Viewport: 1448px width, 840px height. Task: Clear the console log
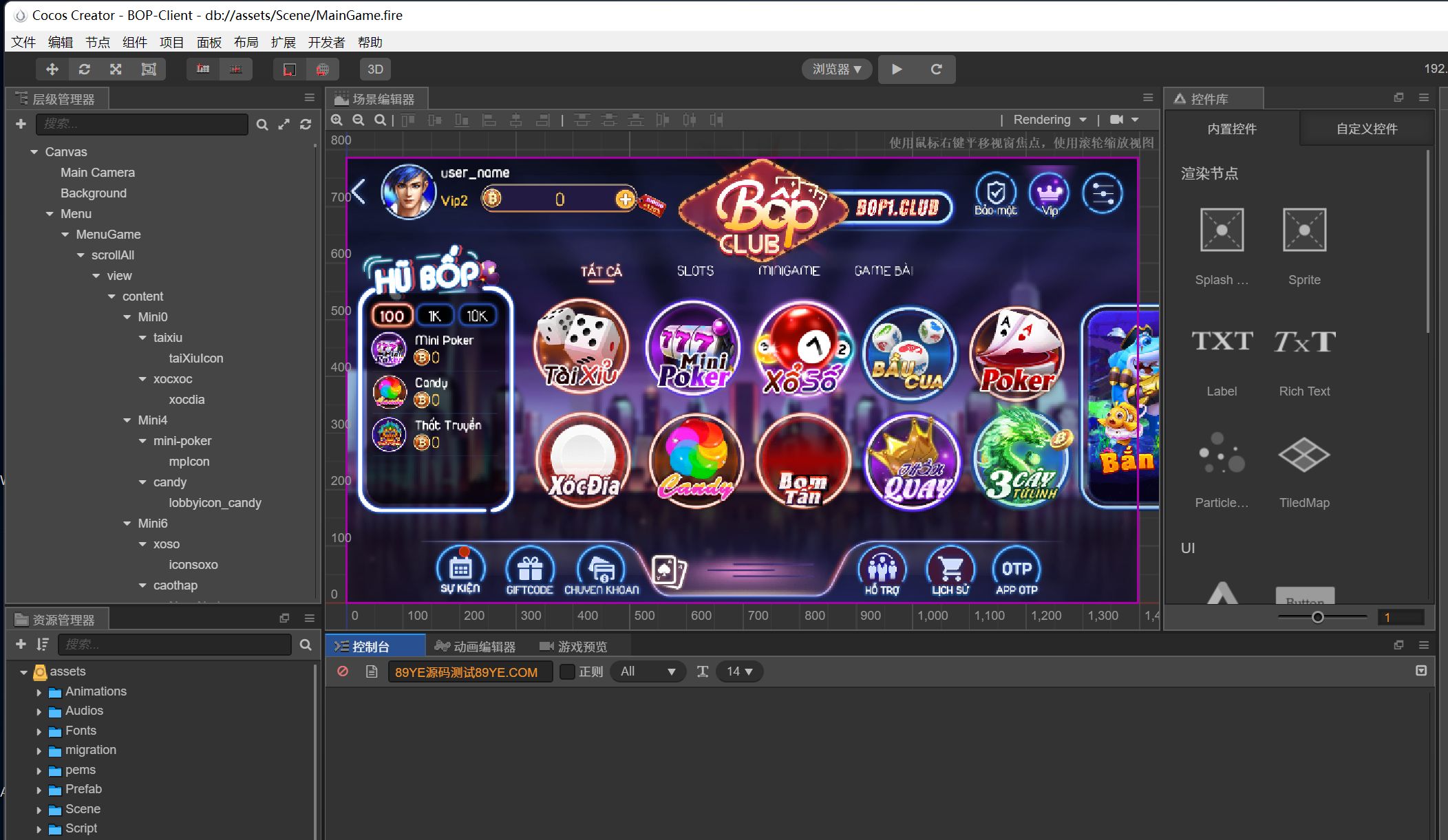(x=342, y=671)
